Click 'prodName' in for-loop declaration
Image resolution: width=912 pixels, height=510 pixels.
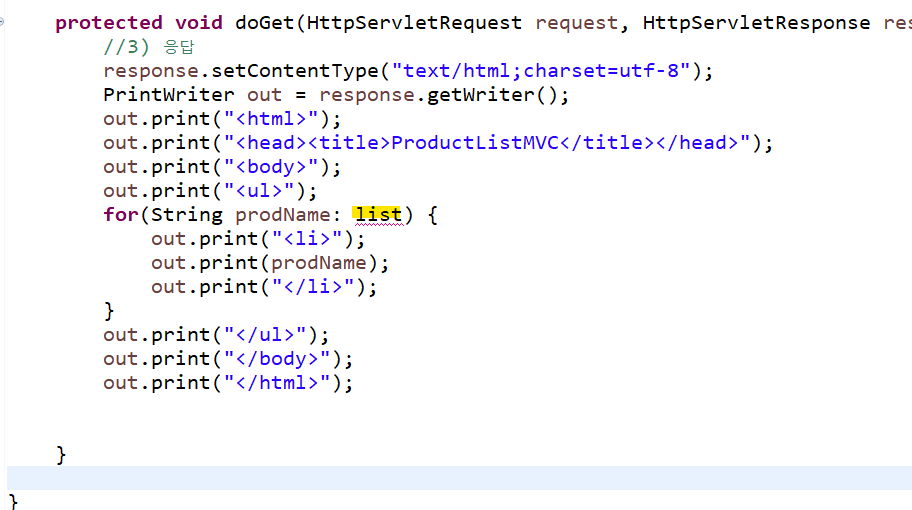283,215
